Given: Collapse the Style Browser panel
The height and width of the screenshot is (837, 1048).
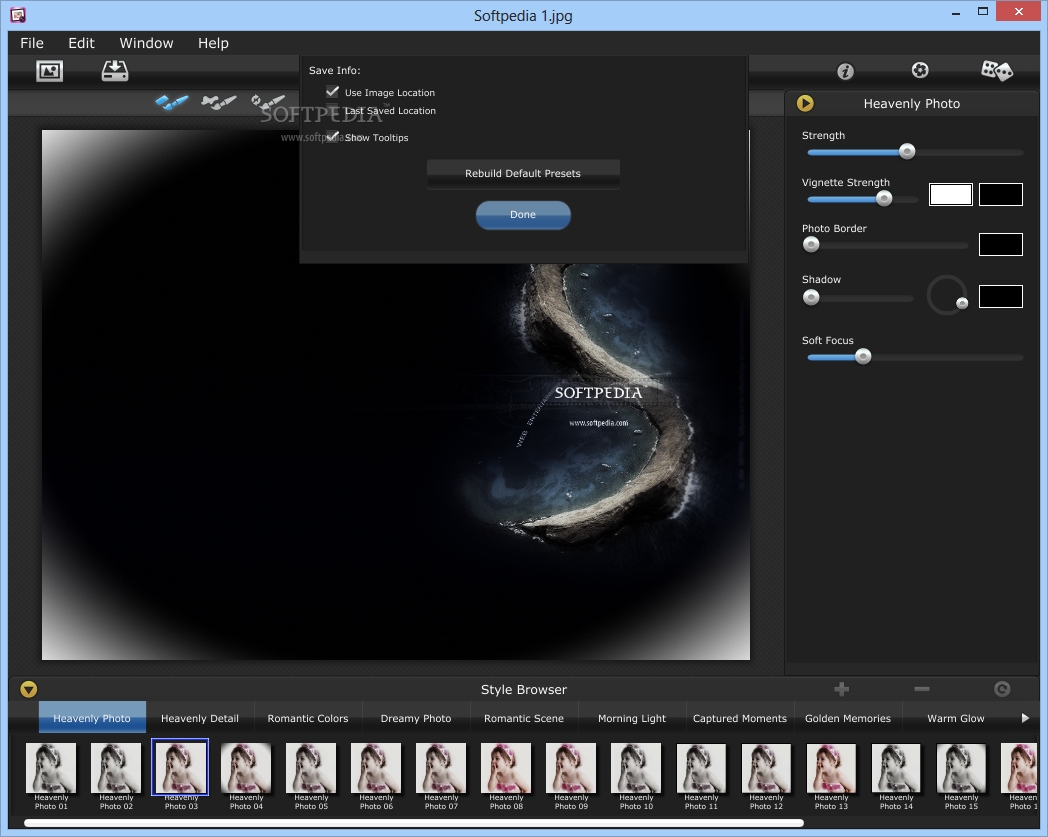Looking at the screenshot, I should [29, 689].
